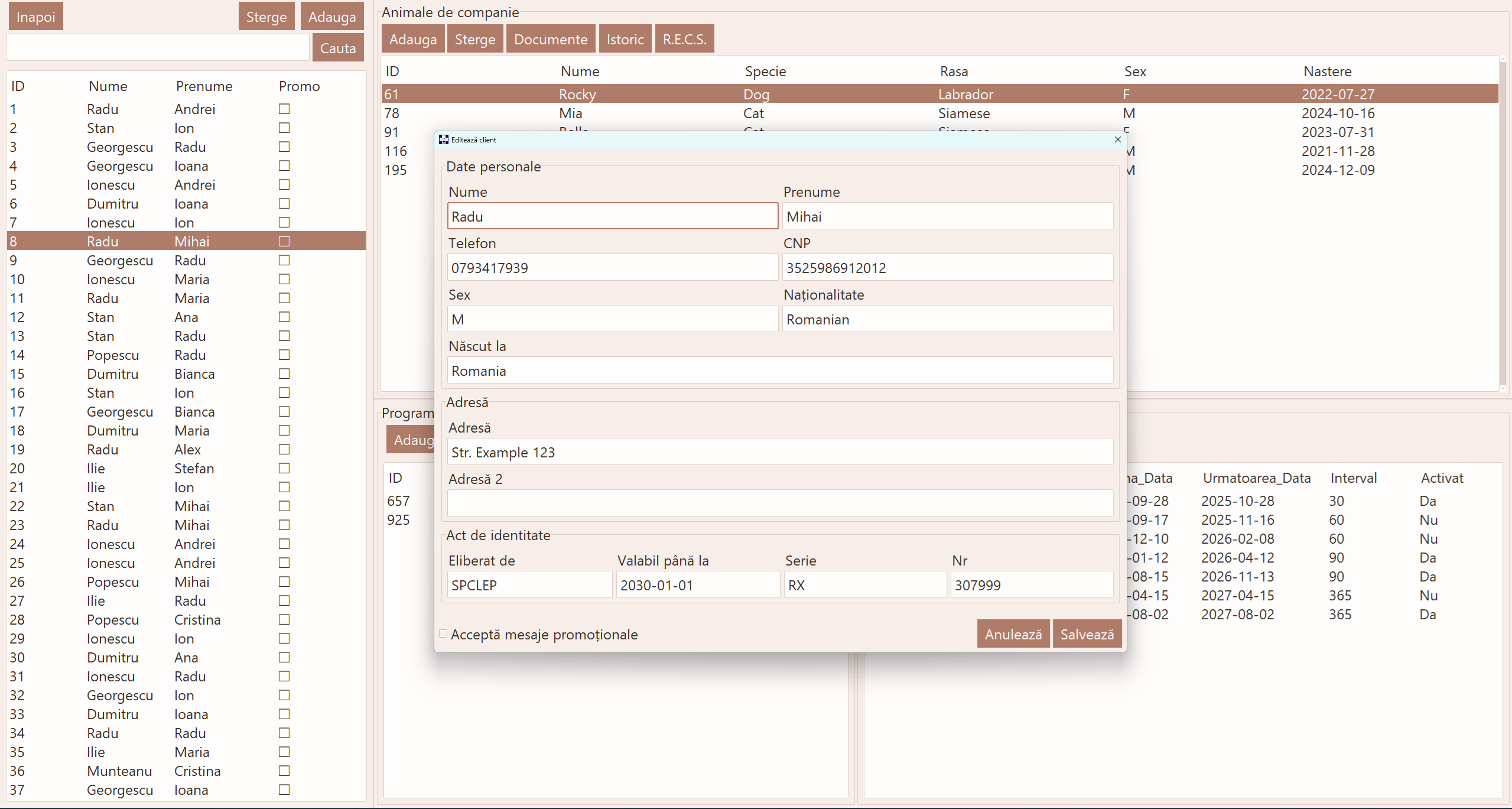Focus the Prenume field containing Mihai

click(948, 216)
